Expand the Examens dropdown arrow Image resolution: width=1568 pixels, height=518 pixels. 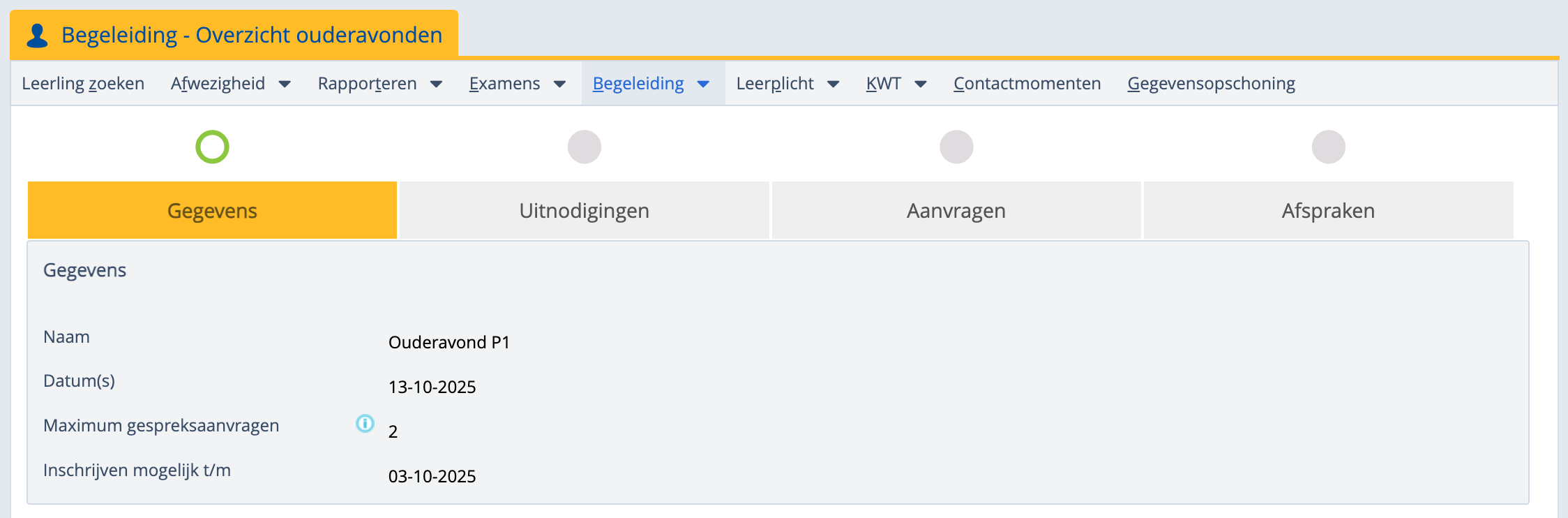[559, 84]
